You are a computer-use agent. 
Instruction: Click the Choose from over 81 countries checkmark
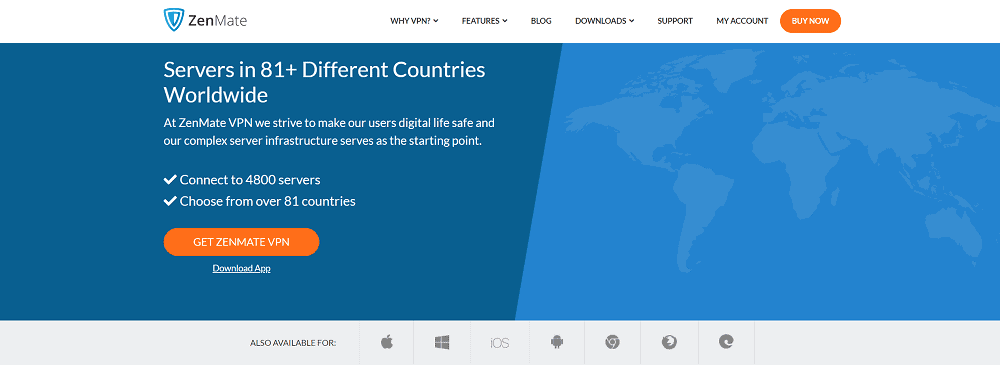[x=170, y=201]
